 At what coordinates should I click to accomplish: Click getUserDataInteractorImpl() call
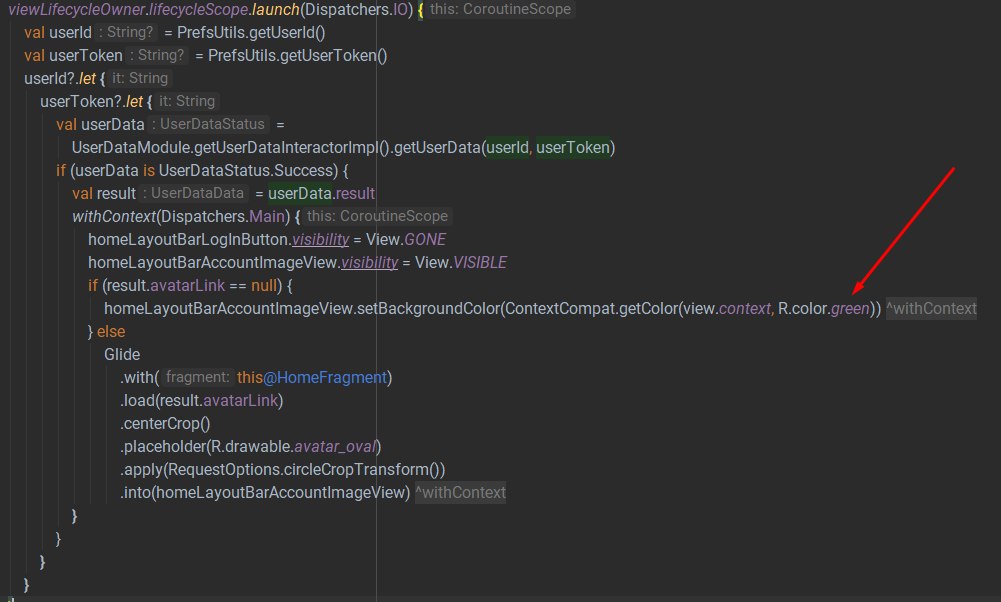tap(292, 147)
